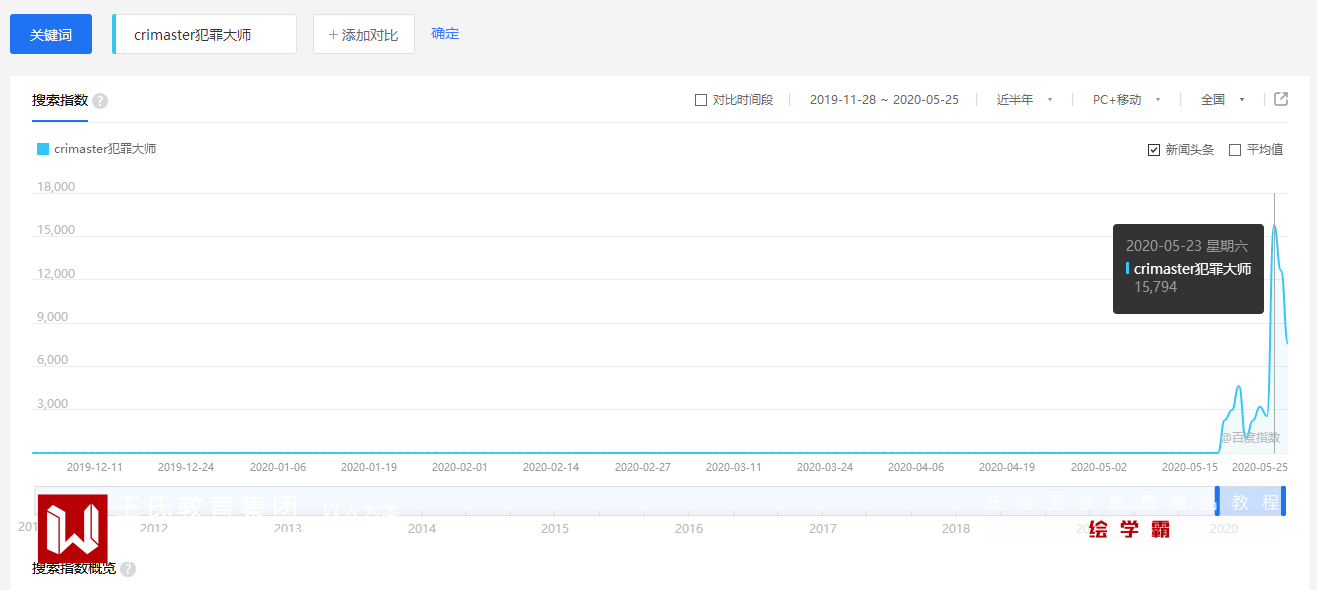Click the 2016 mark on the timeline
Screen dimensions: 1317x590
[689, 529]
